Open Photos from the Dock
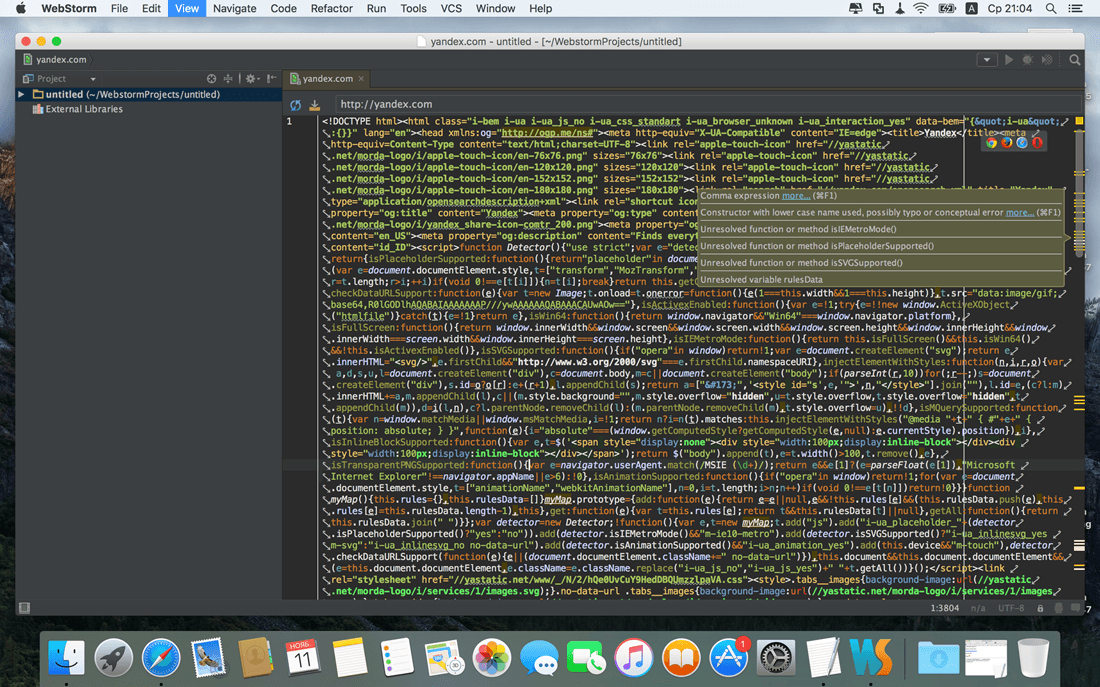Screen dimensions: 1100x687 pyautogui.click(x=492, y=658)
